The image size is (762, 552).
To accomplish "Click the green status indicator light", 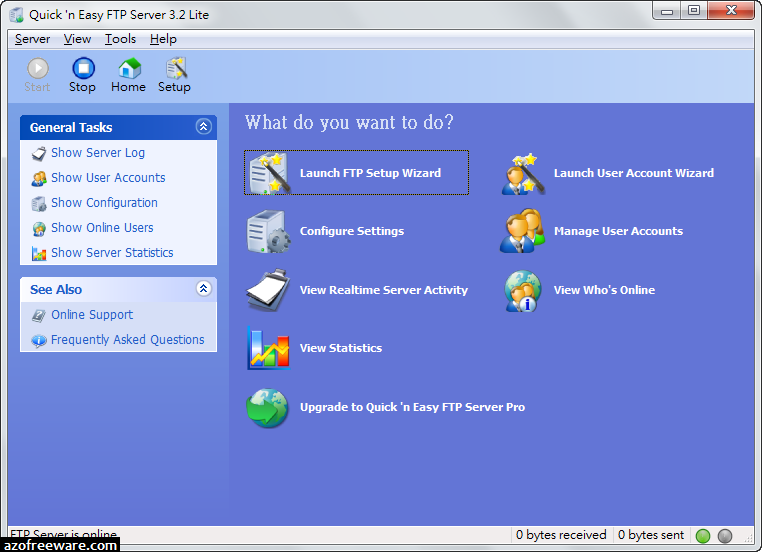I will (x=703, y=535).
